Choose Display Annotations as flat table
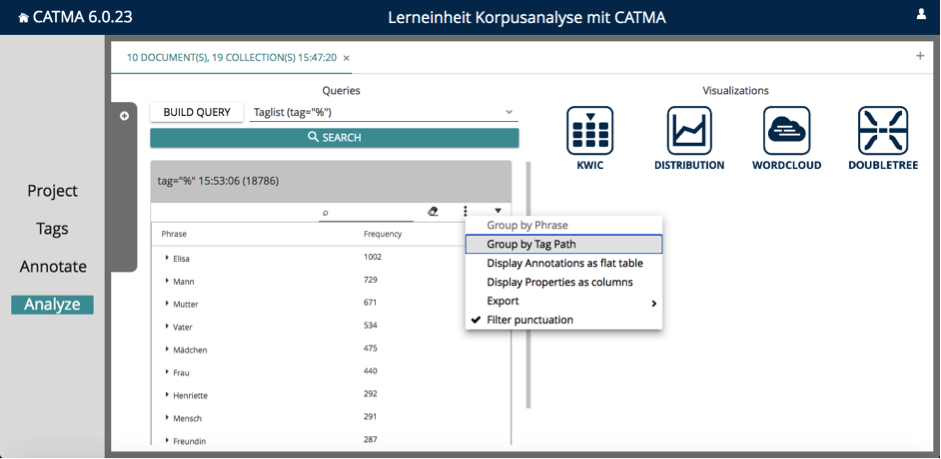 [564, 263]
